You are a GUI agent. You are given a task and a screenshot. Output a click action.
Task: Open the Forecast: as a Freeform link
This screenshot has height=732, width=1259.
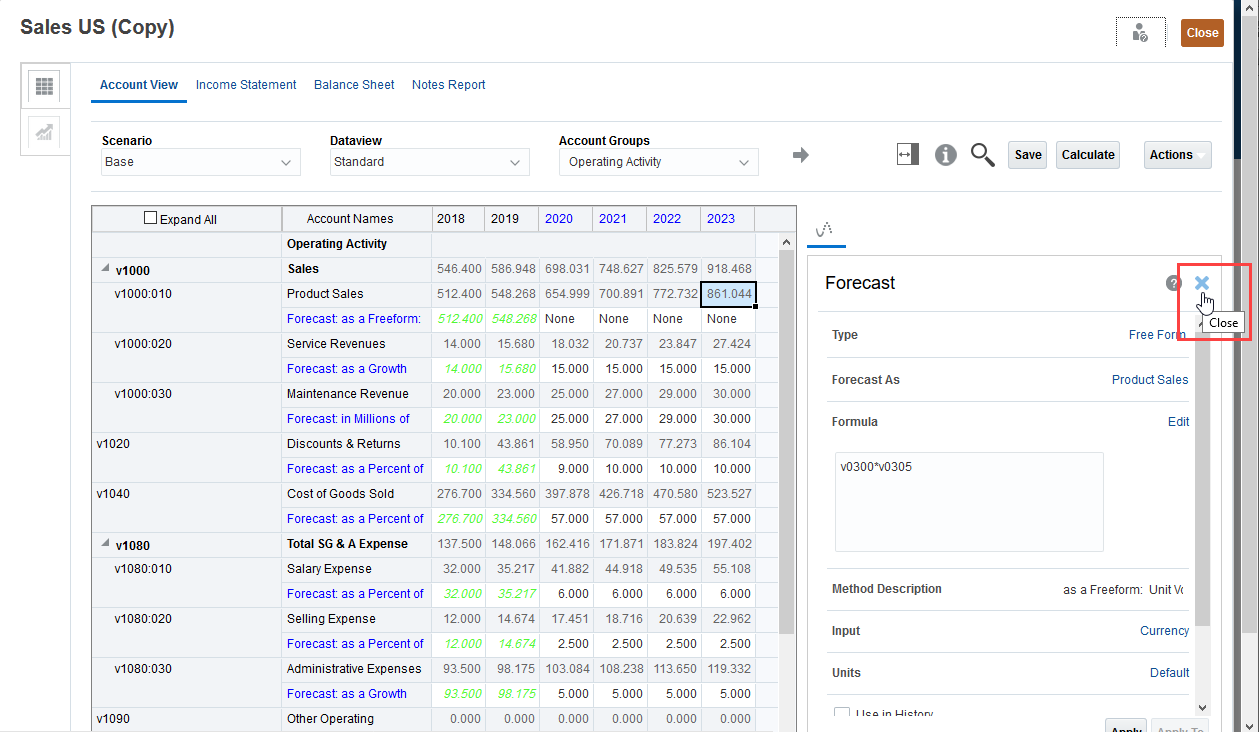point(353,319)
